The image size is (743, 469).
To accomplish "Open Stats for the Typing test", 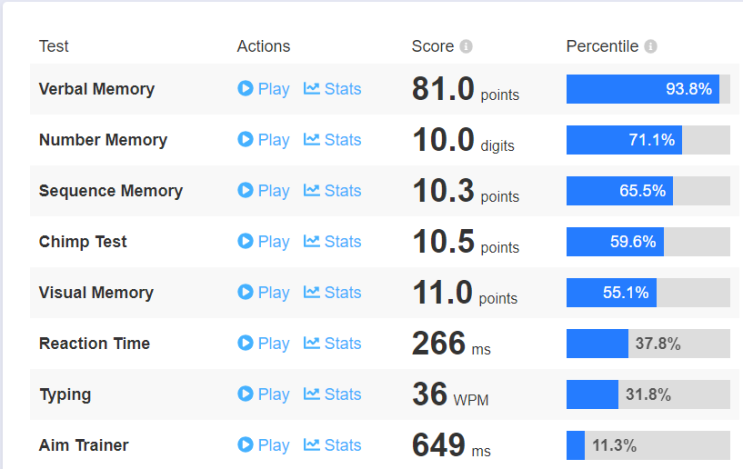I will click(x=333, y=395).
